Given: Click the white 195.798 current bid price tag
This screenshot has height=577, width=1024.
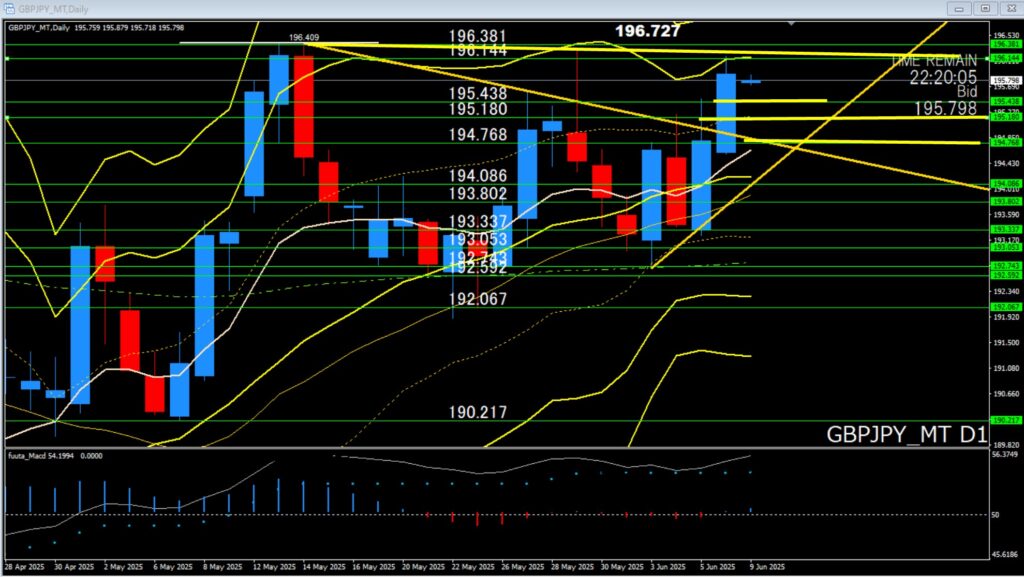Looking at the screenshot, I should pyautogui.click(x=1004, y=80).
